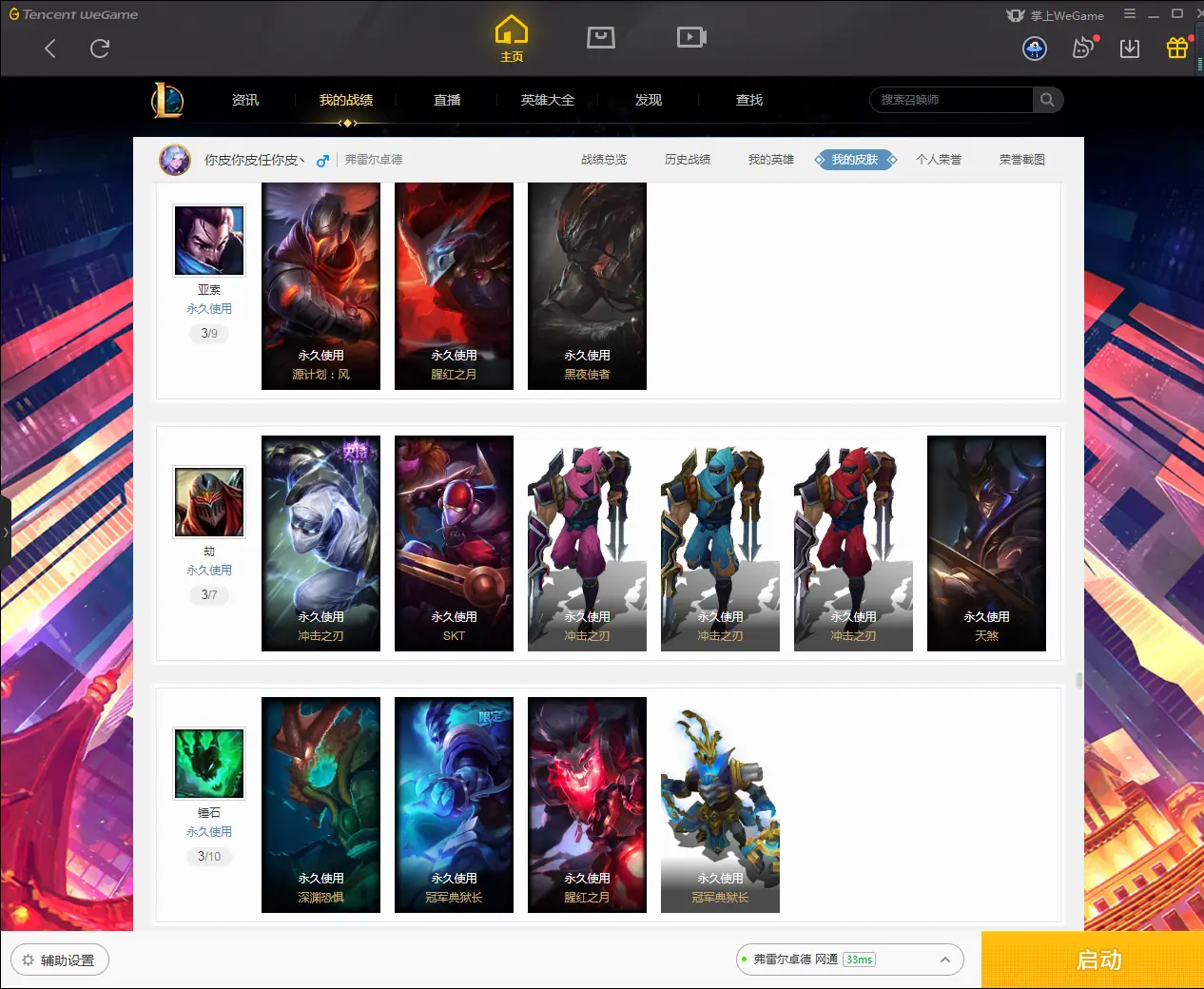Open the download manager icon
Screen dimensions: 1204x989
click(x=1130, y=48)
